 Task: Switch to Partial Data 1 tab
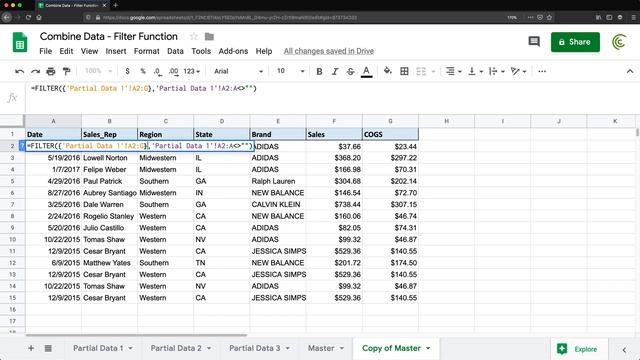pos(98,348)
